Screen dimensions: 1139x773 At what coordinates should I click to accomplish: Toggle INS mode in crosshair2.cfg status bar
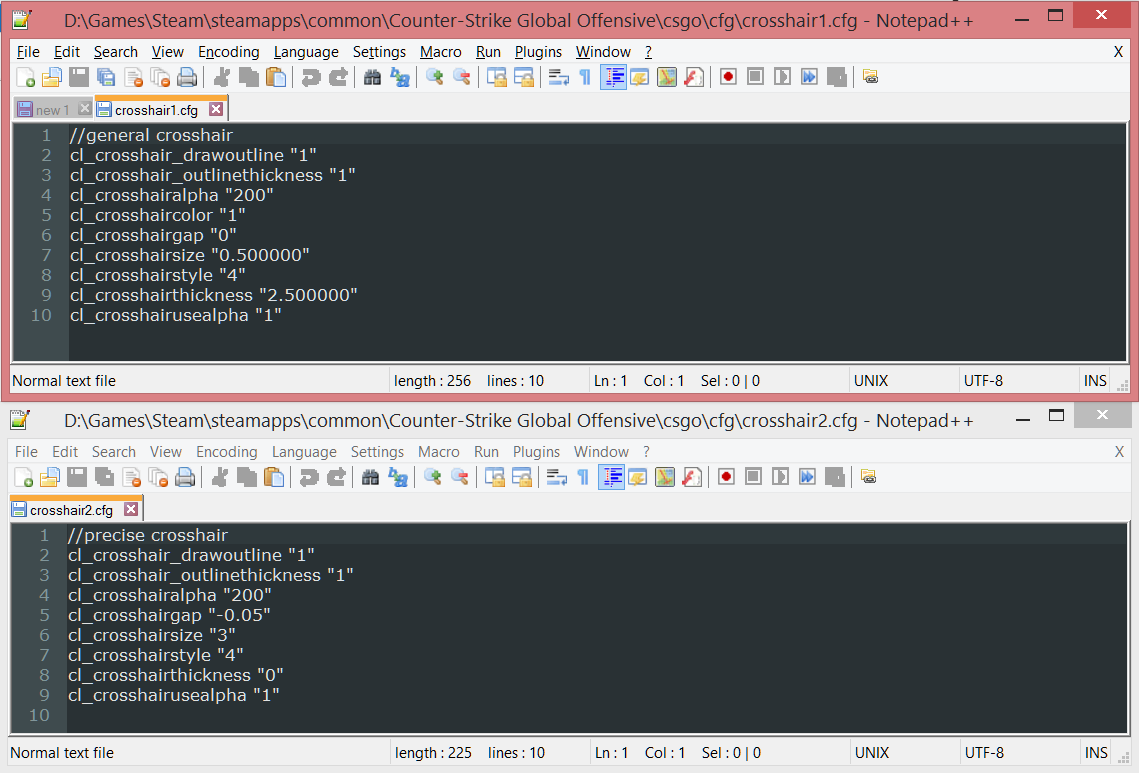click(x=1095, y=753)
